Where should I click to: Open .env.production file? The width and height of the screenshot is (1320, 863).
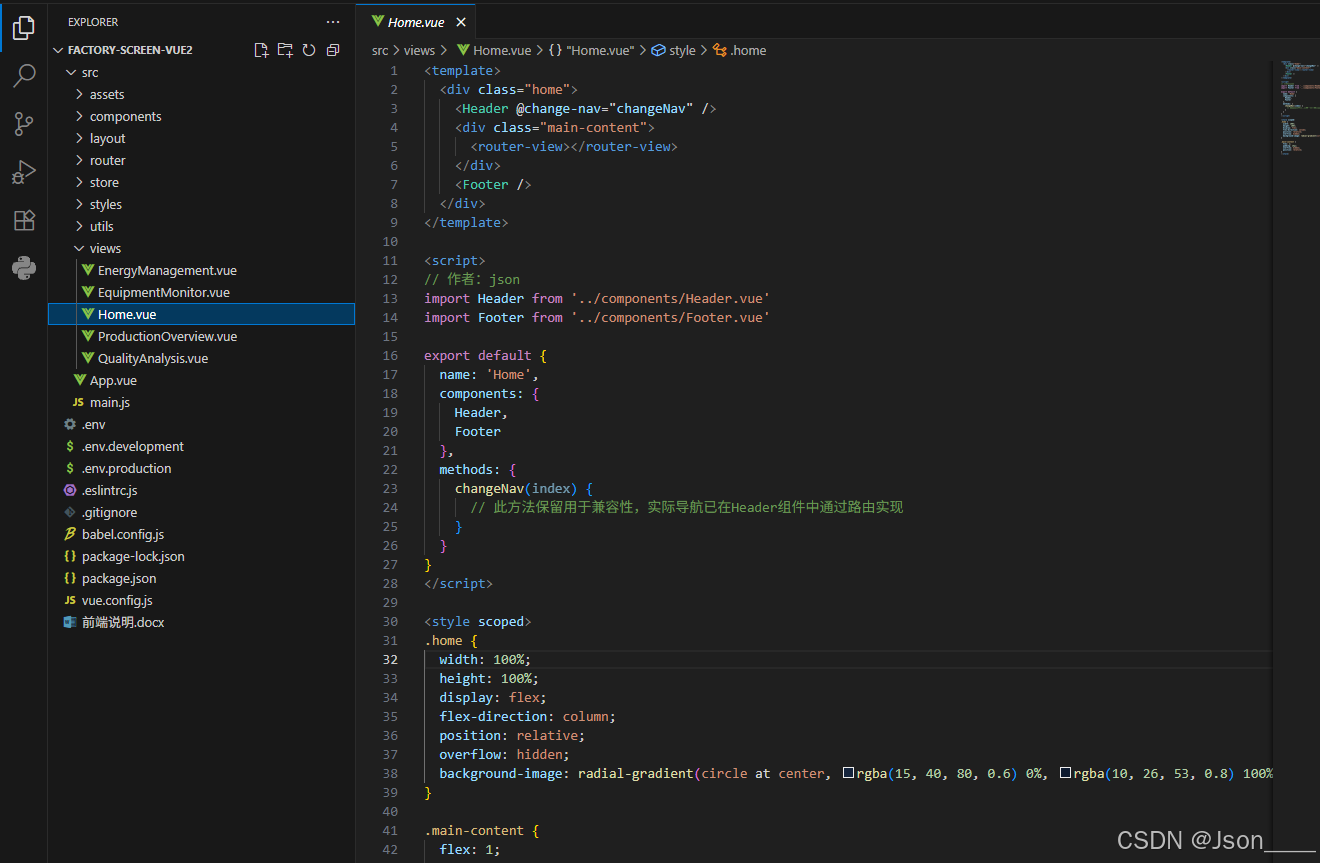201,468
